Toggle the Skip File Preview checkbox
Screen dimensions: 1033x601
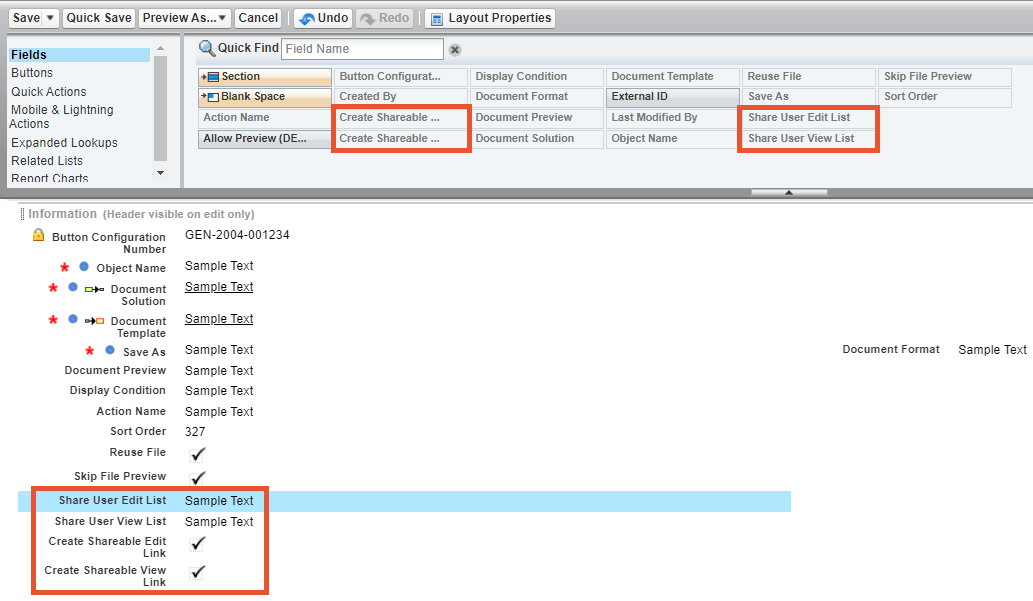click(198, 478)
